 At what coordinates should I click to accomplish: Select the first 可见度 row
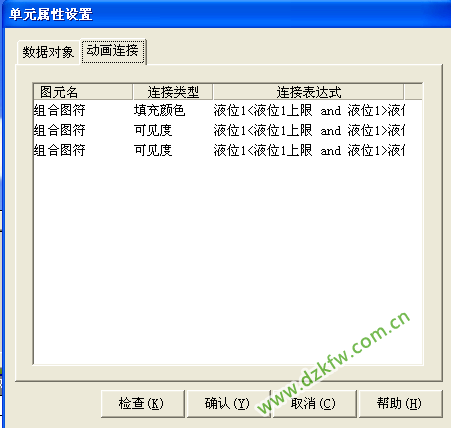point(219,130)
